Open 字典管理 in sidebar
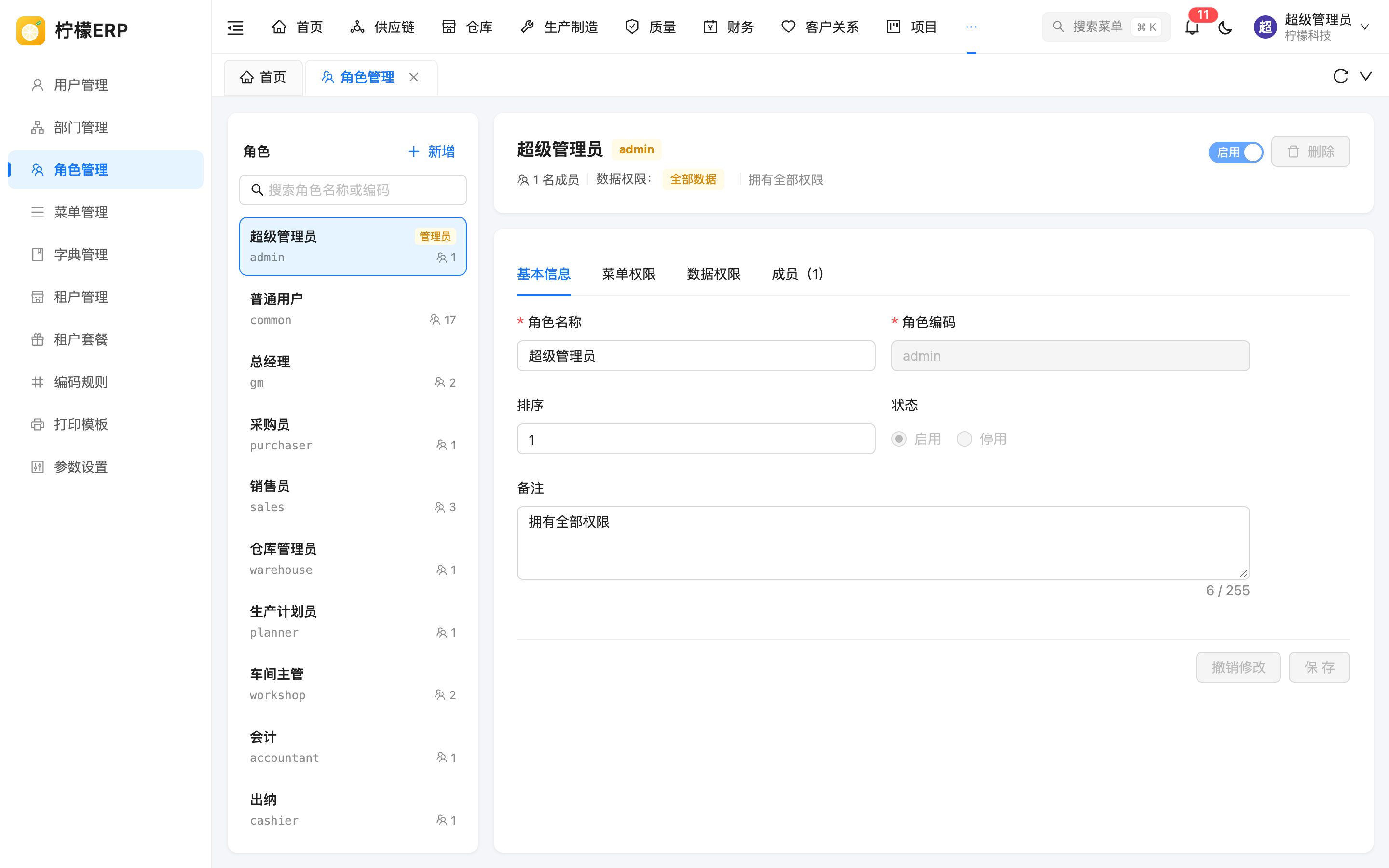This screenshot has height=868, width=1389. tap(106, 255)
